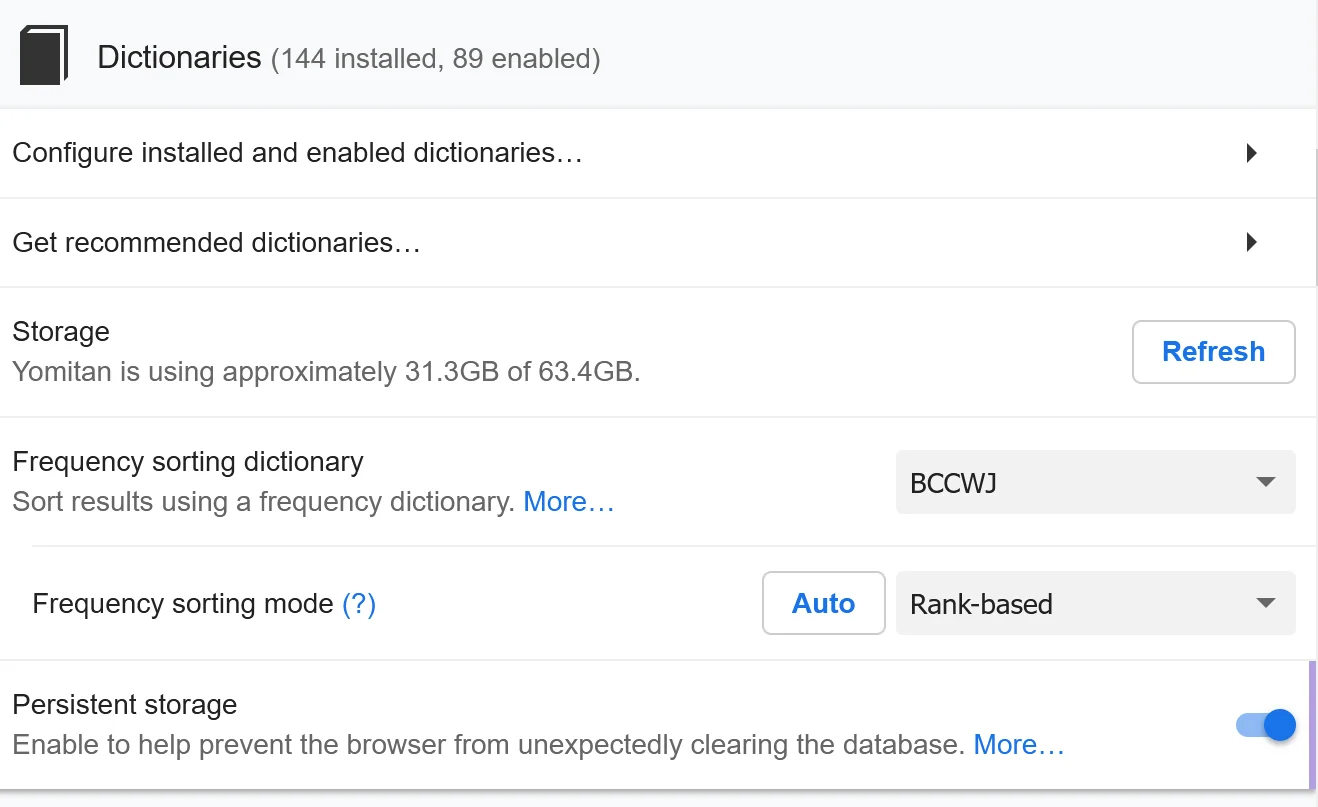
Task: Click More link in Persistent storage description
Action: tap(1018, 745)
